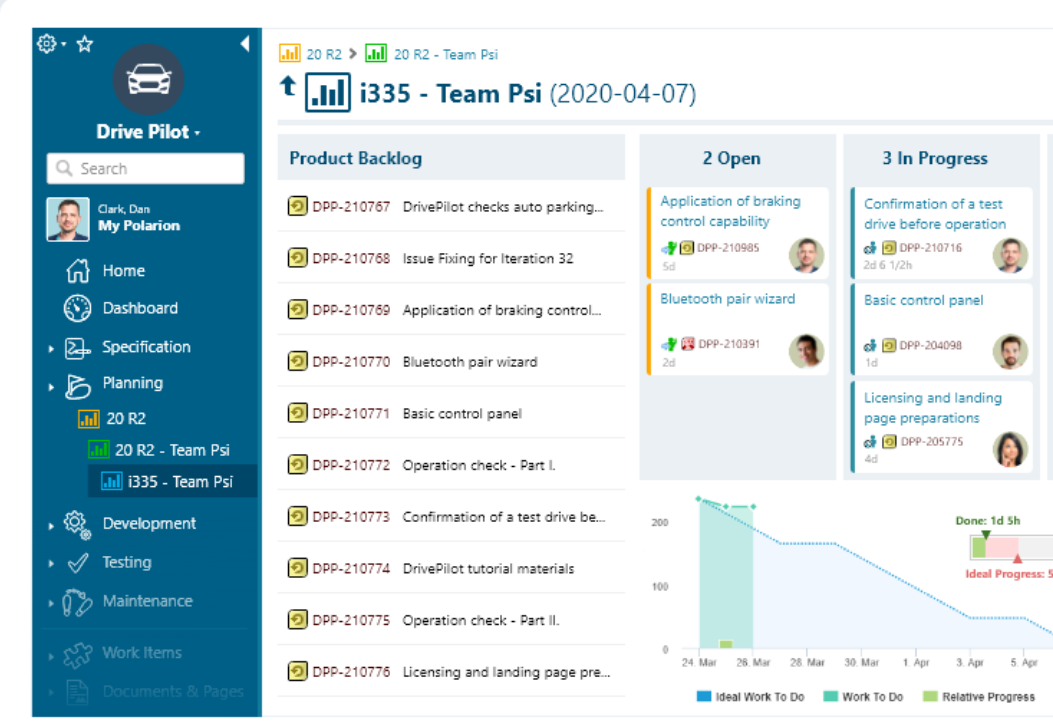The width and height of the screenshot is (1053, 722).
Task: Click the icon beside DPP-210772
Action: 297,465
